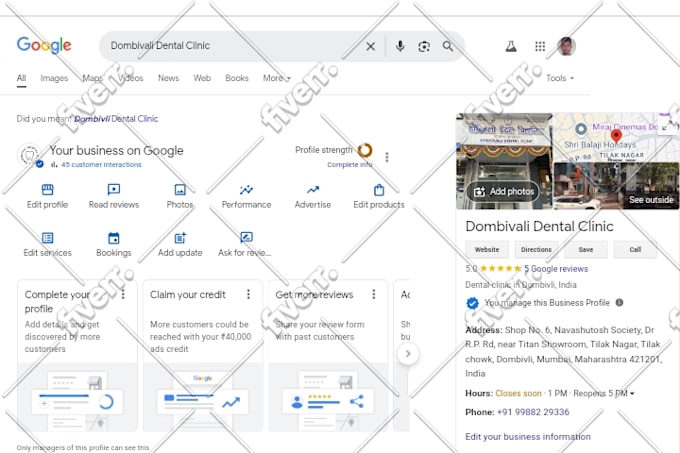Screen dimensions: 680x453
Task: Open Add update post icon
Action: [x=180, y=238]
